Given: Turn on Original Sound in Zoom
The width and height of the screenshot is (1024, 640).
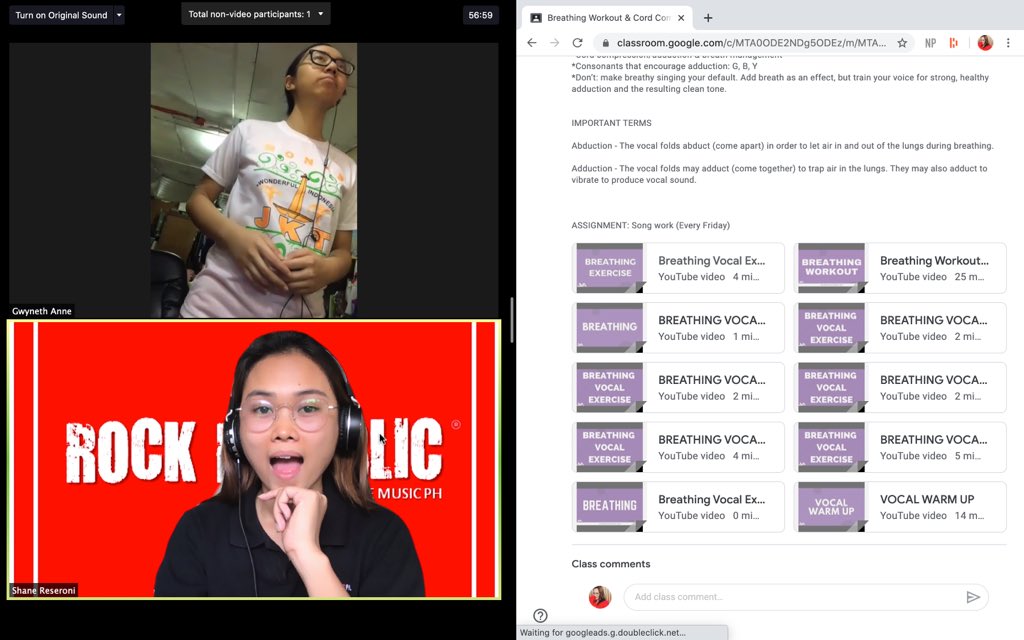Looking at the screenshot, I should coord(61,15).
